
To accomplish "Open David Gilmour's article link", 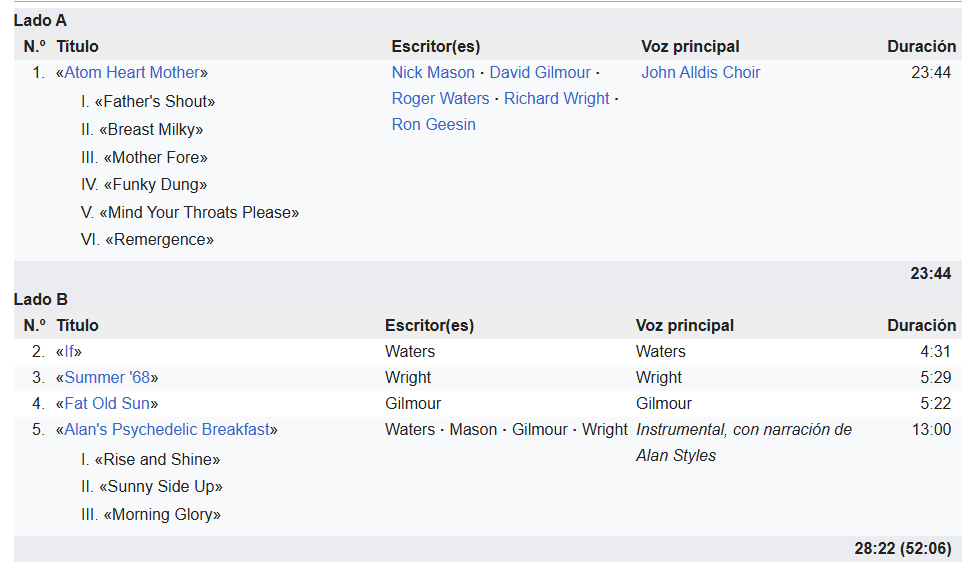I will (540, 72).
